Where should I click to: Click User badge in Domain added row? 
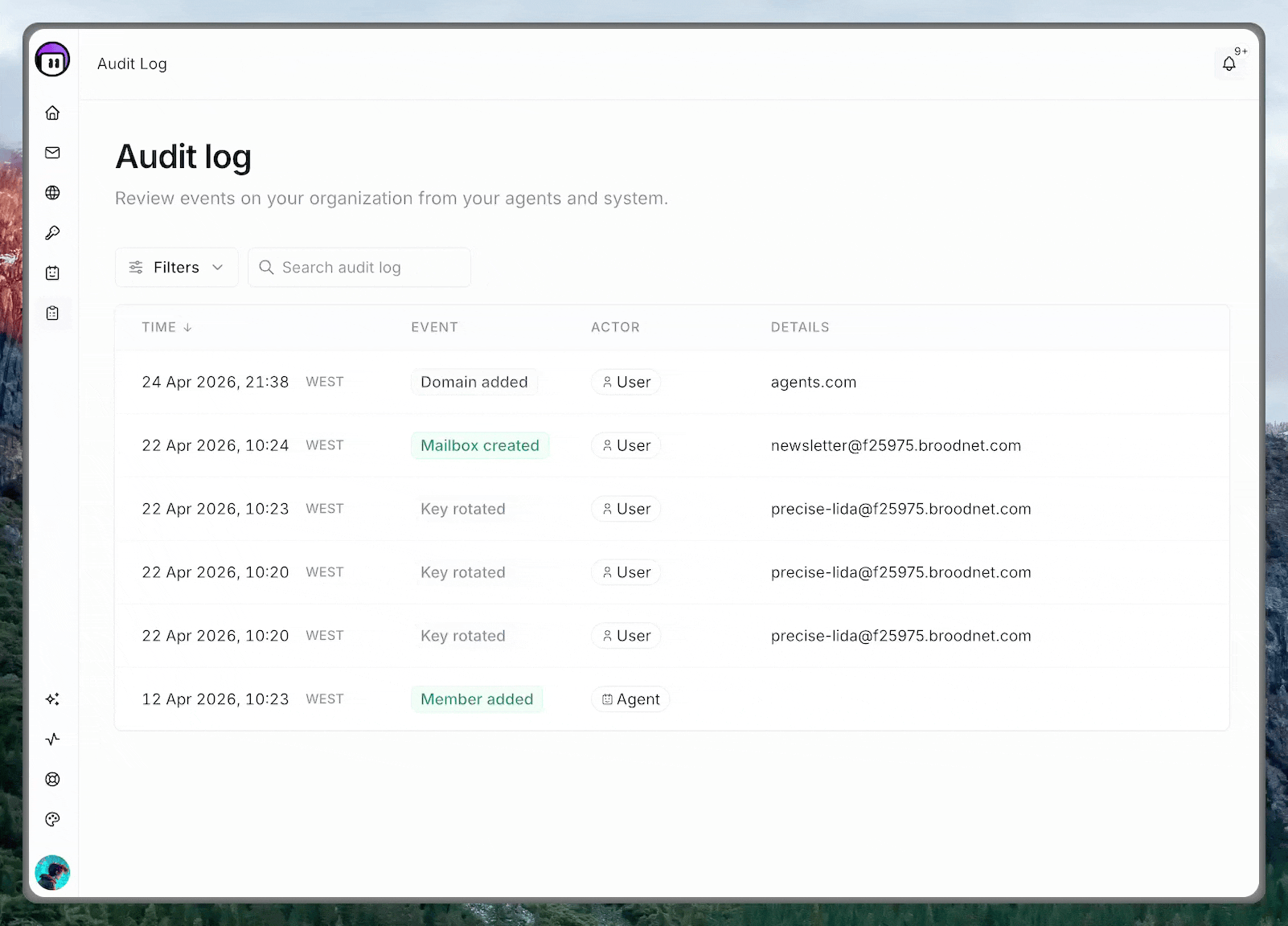(626, 382)
